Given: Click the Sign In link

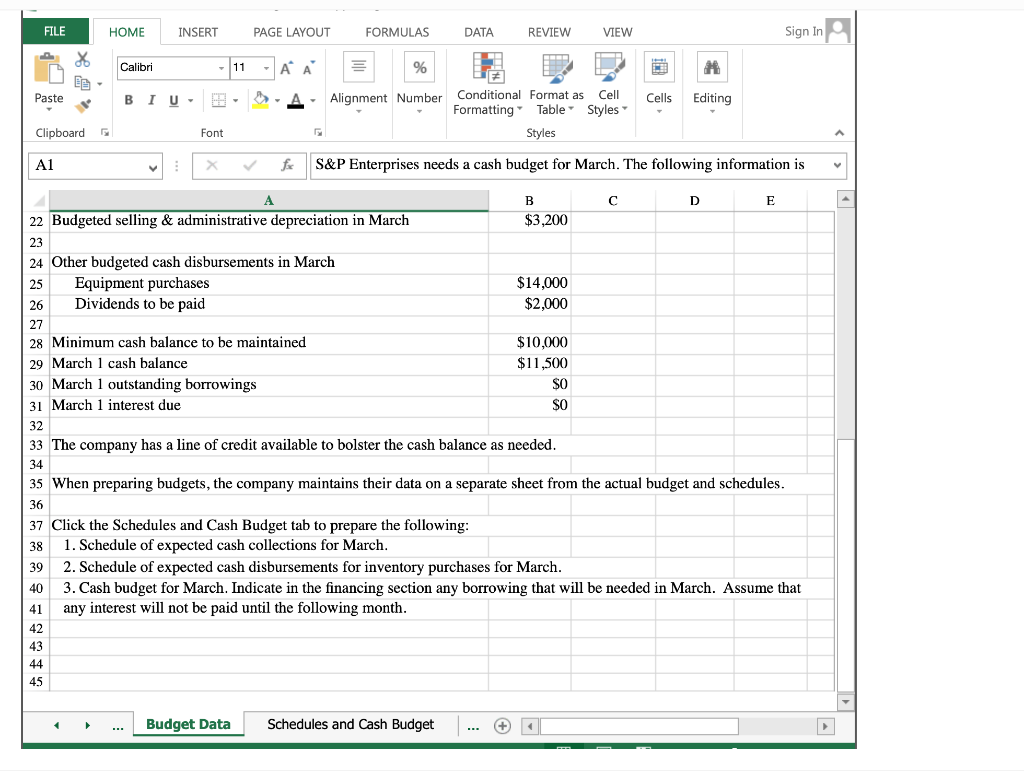Looking at the screenshot, I should (x=803, y=31).
